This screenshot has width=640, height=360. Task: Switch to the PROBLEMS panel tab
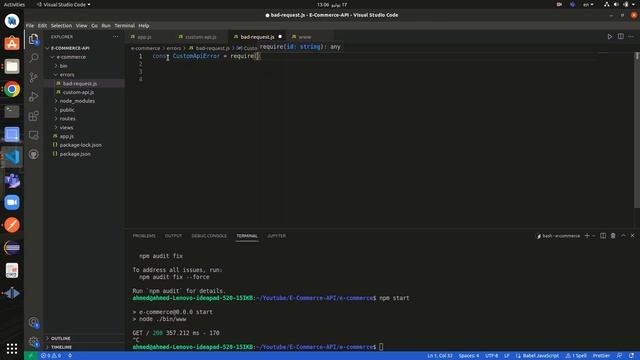click(x=144, y=236)
